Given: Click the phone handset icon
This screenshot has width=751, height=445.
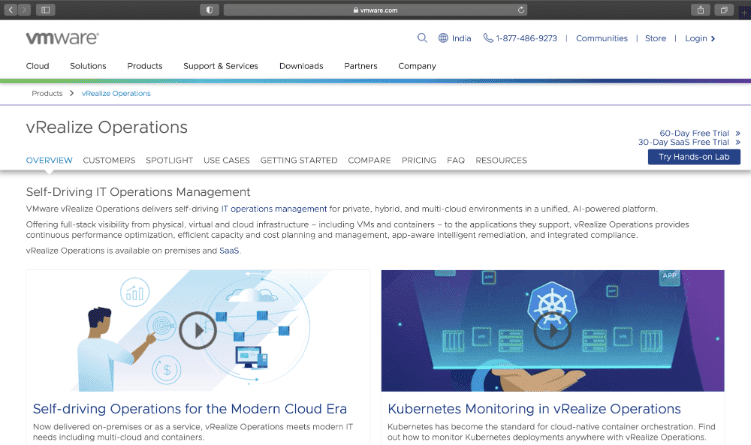Looking at the screenshot, I should pos(488,38).
